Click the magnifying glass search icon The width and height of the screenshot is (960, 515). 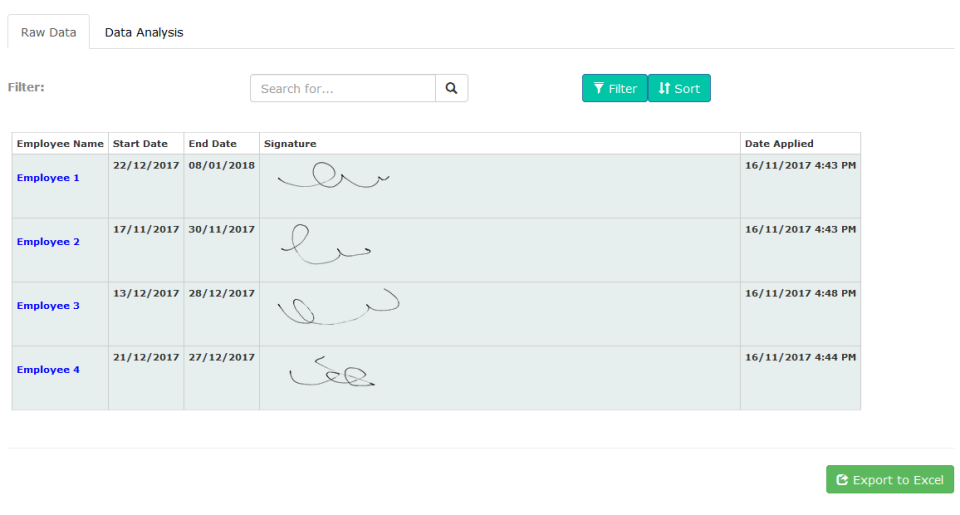(451, 88)
